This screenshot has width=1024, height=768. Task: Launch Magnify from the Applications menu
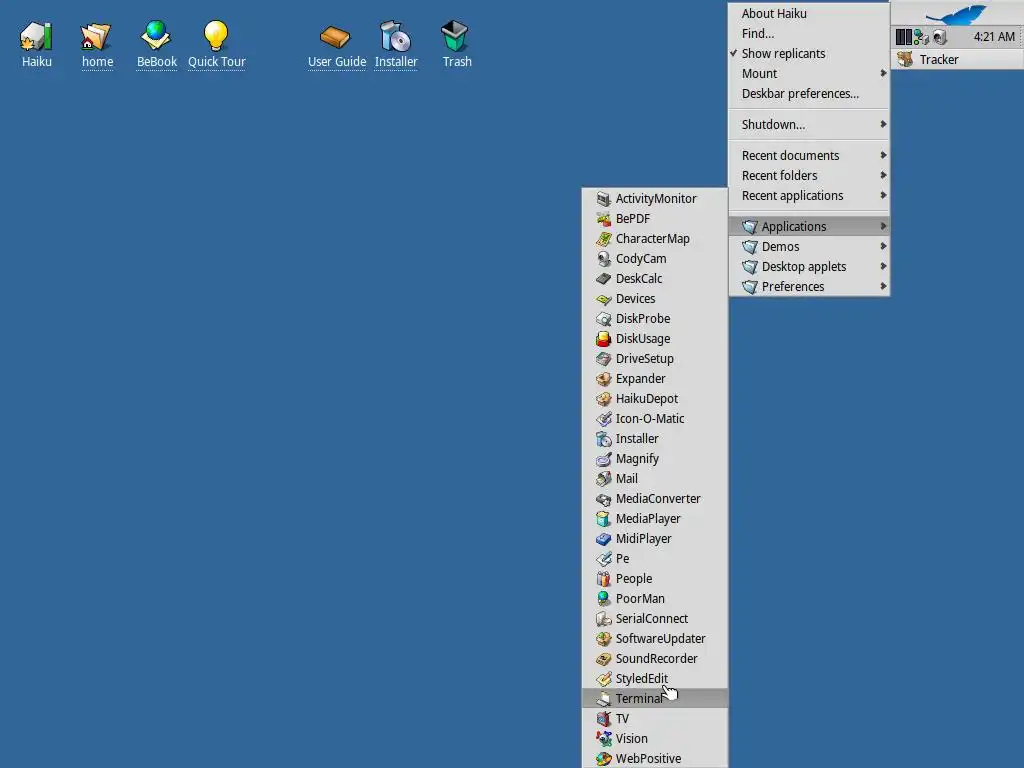[655, 458]
